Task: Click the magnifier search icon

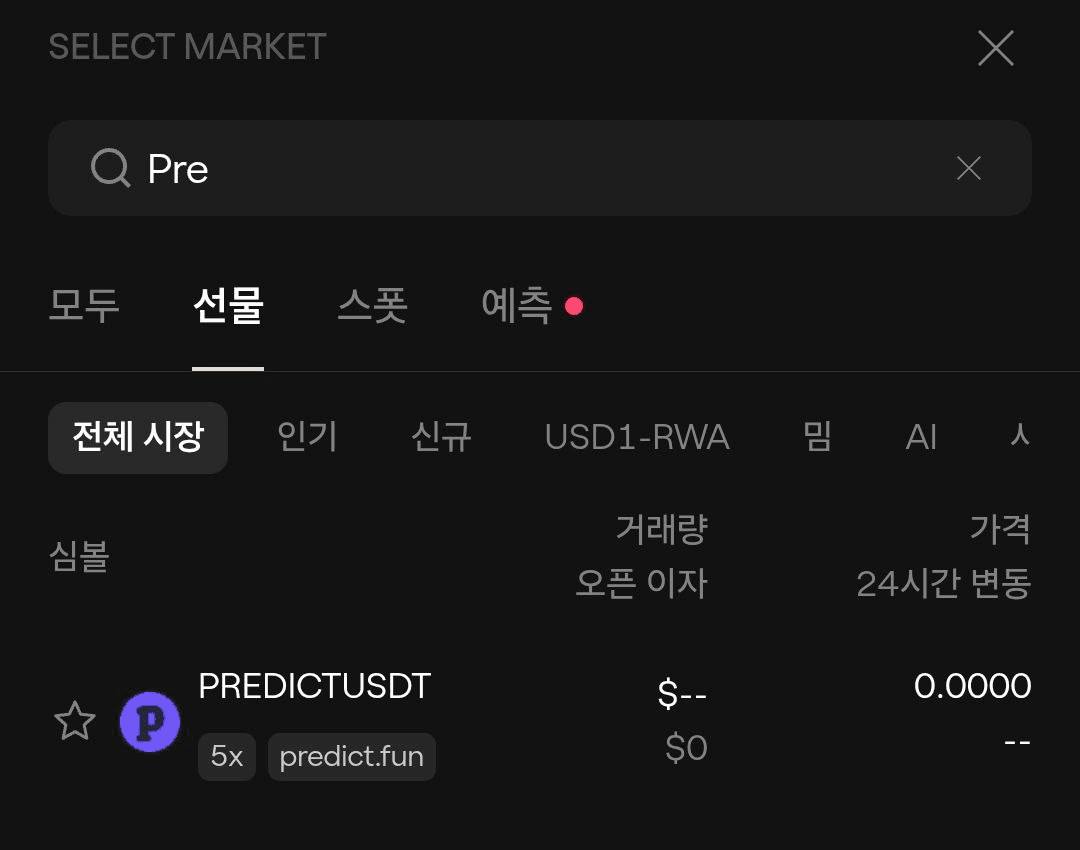Action: [110, 168]
